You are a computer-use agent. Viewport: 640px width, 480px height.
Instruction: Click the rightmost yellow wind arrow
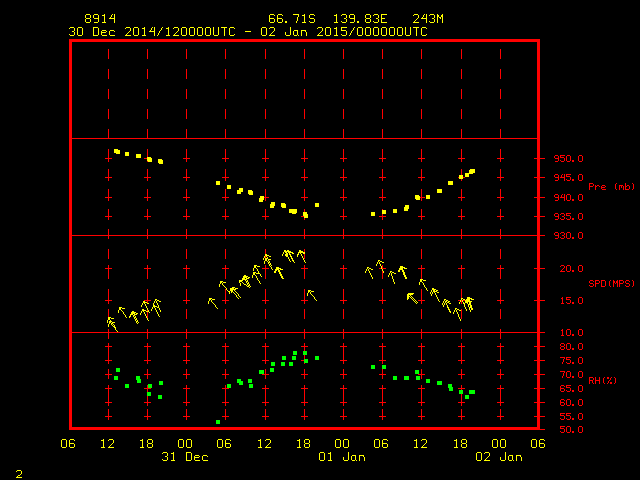[x=468, y=304]
